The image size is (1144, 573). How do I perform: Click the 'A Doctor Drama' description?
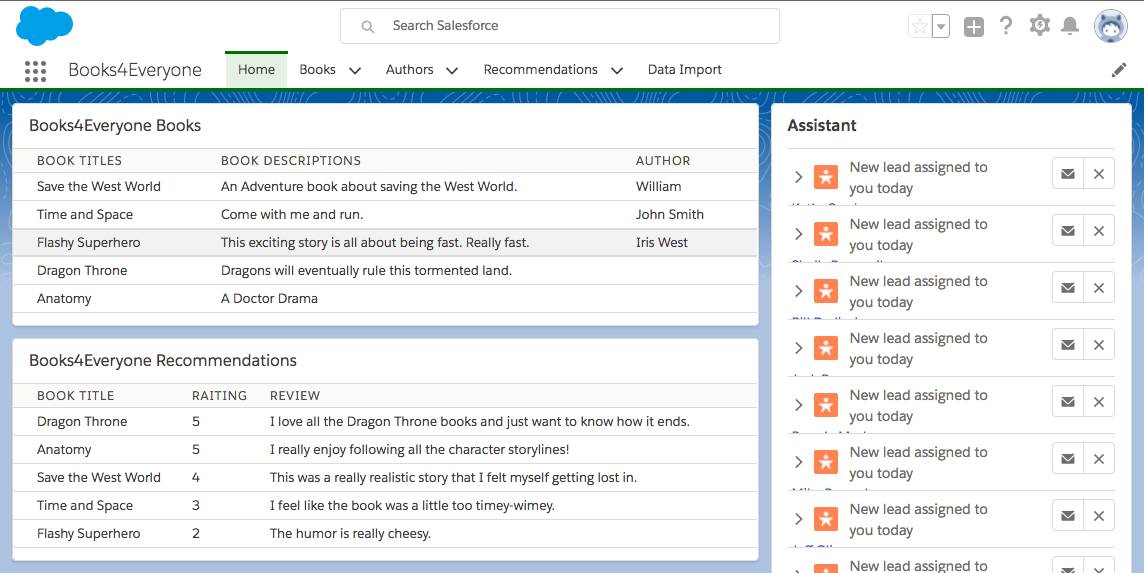[269, 299]
